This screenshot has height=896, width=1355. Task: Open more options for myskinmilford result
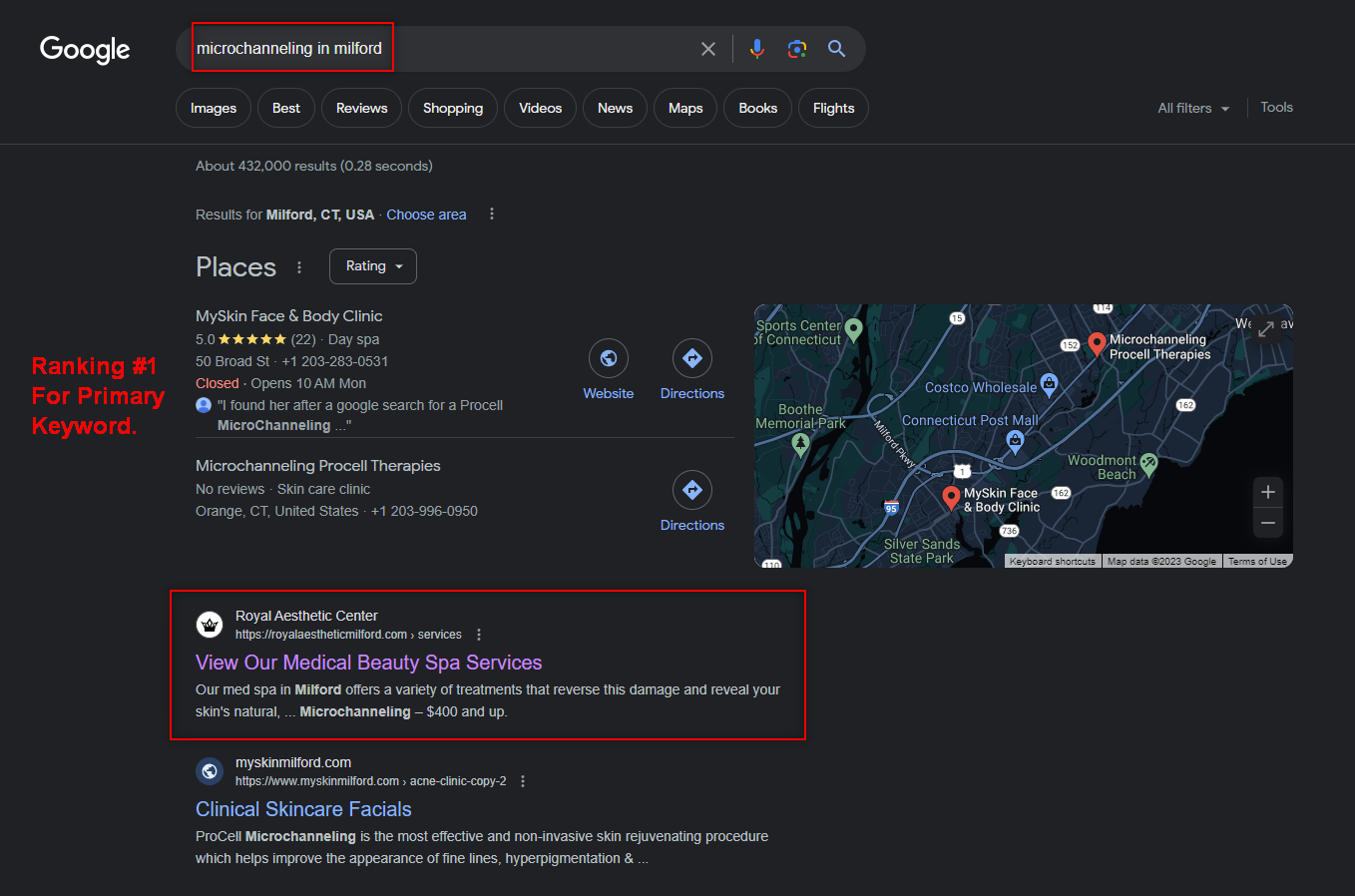[523, 781]
